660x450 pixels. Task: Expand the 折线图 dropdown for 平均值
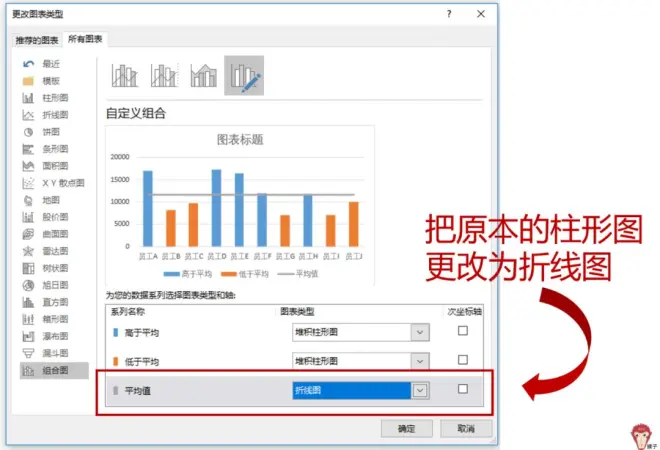click(420, 391)
